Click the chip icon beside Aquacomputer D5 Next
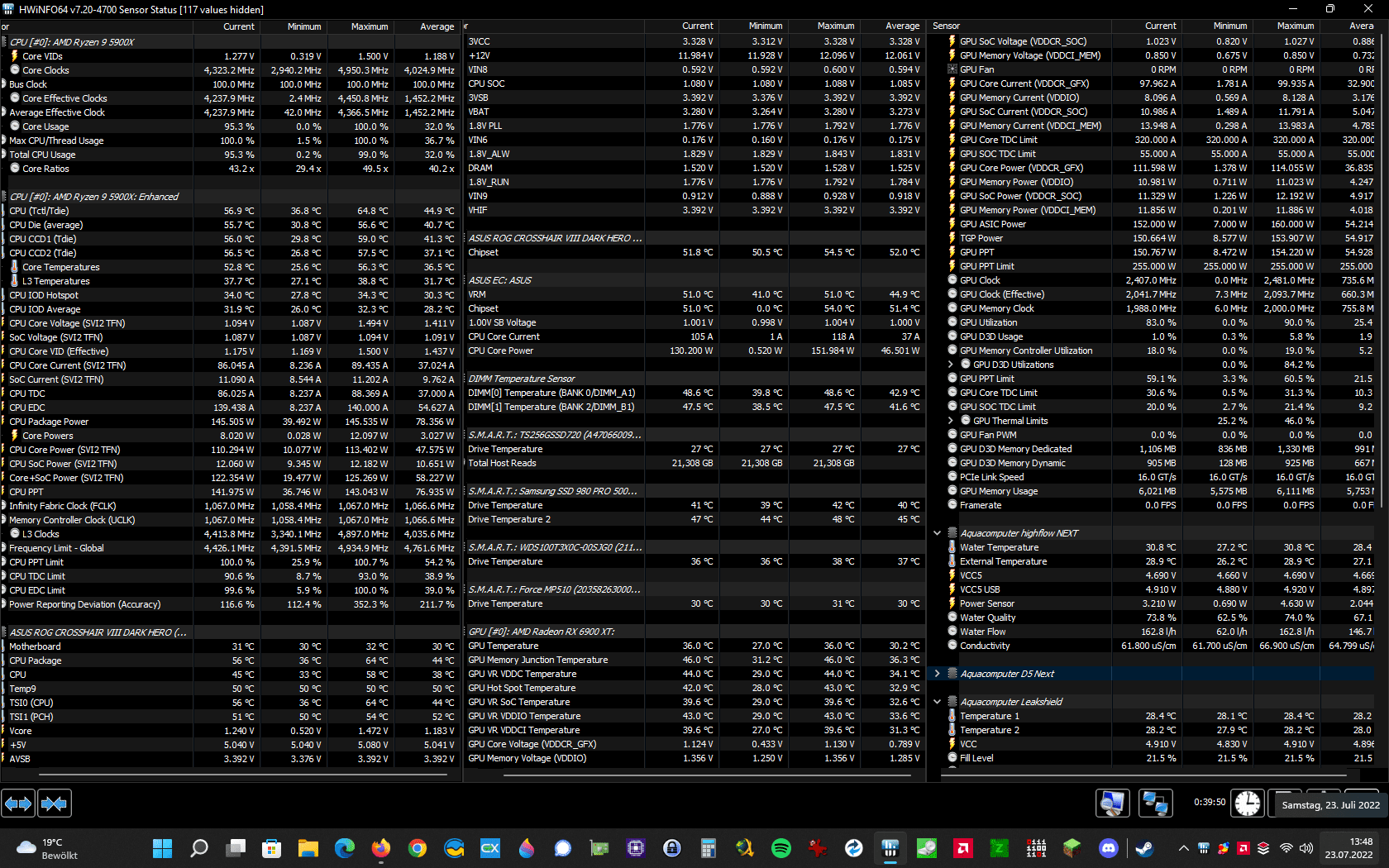The width and height of the screenshot is (1389, 868). tap(952, 674)
